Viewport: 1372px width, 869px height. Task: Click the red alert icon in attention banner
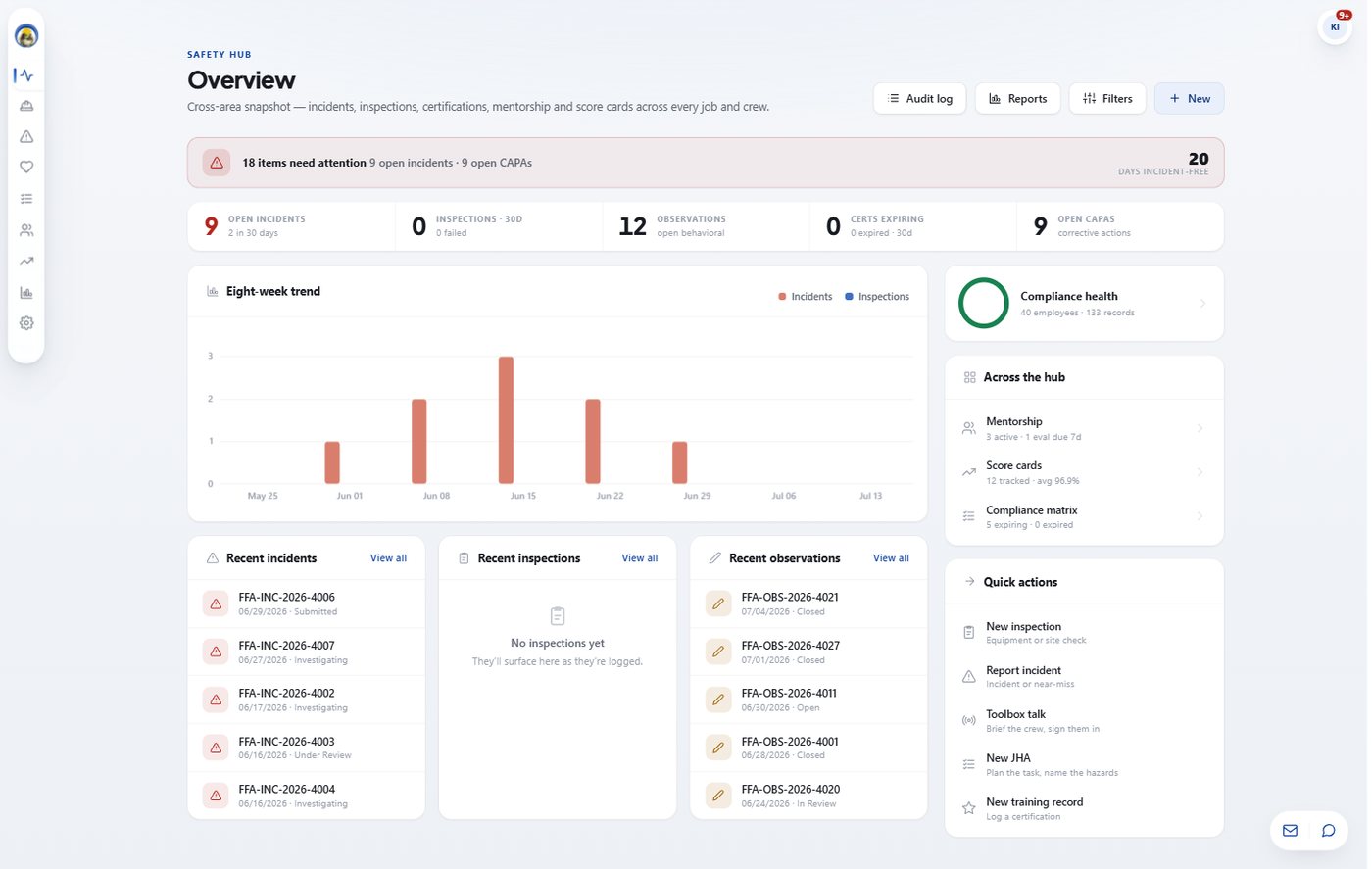coord(217,163)
